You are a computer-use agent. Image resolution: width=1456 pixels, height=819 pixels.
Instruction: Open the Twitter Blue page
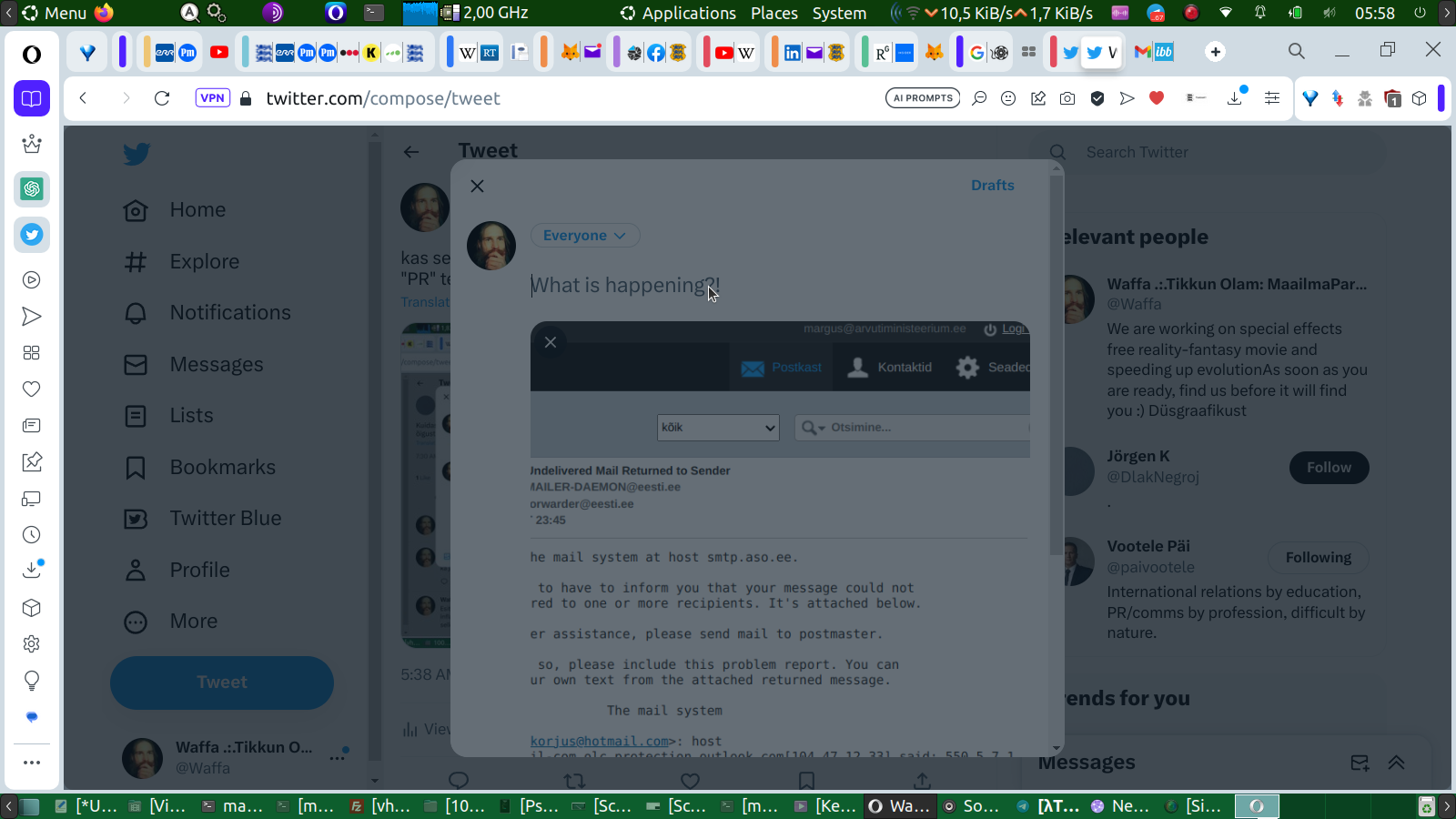[x=202, y=519]
